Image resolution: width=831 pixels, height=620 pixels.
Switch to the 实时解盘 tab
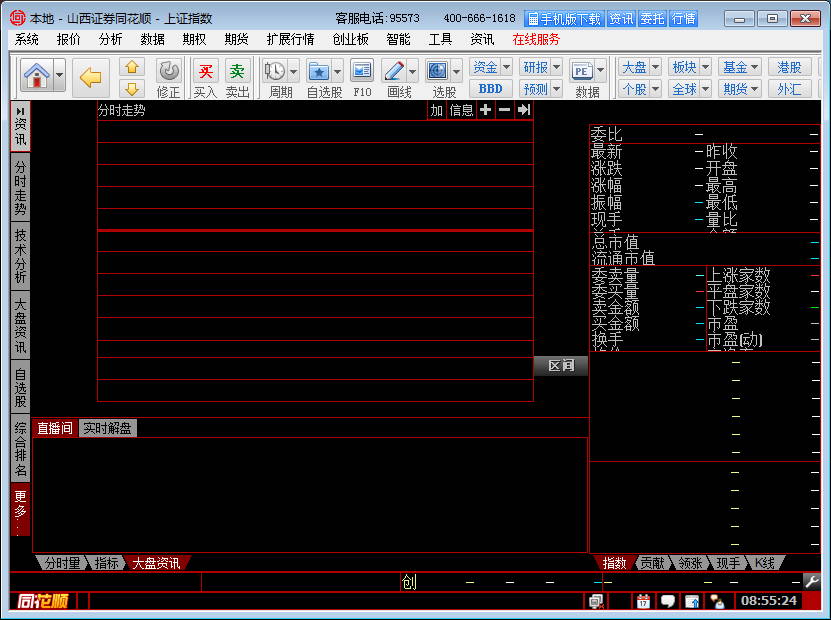[x=107, y=428]
